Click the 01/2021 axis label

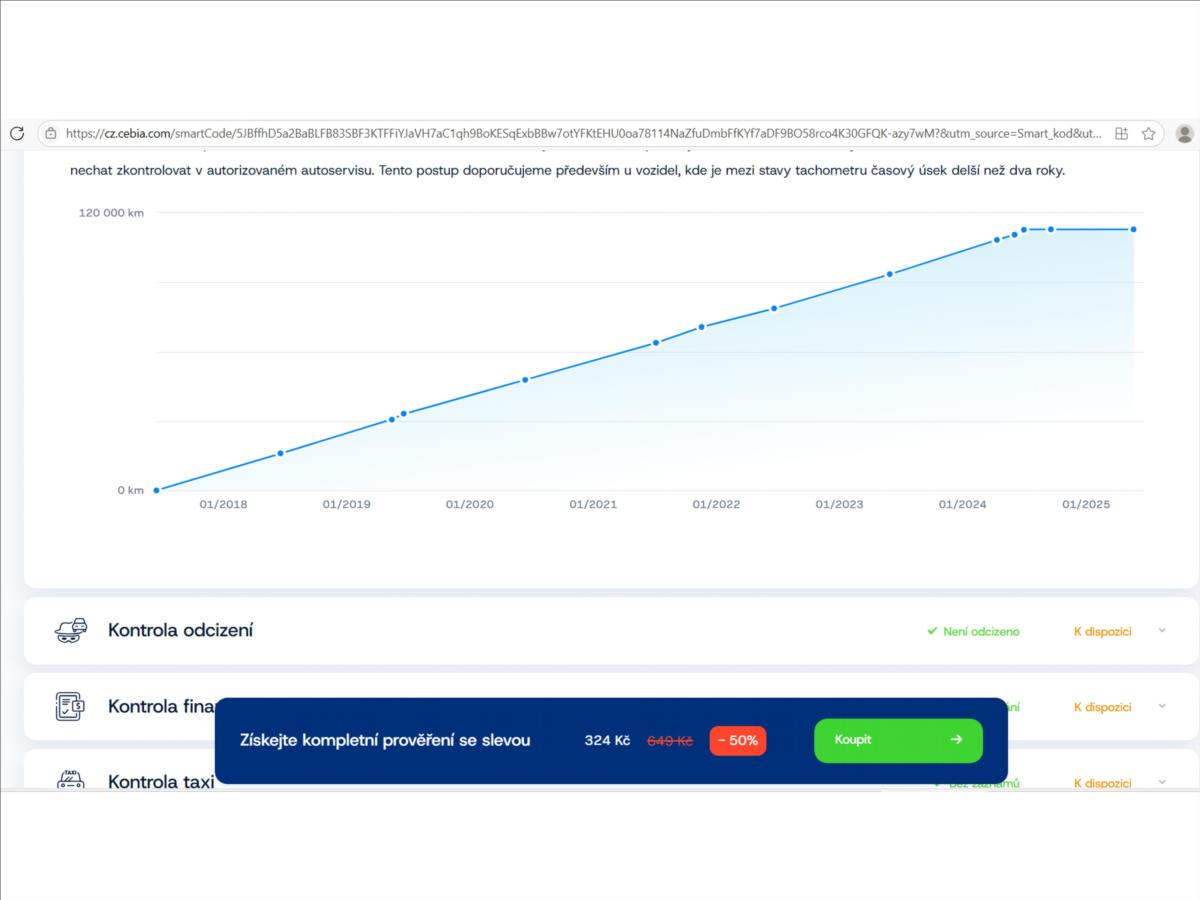(593, 504)
